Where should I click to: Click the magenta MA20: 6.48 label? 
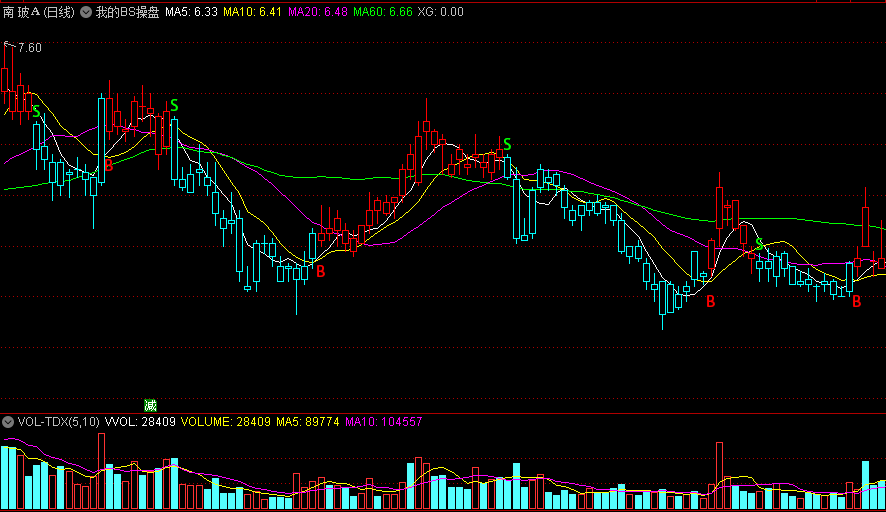click(318, 12)
